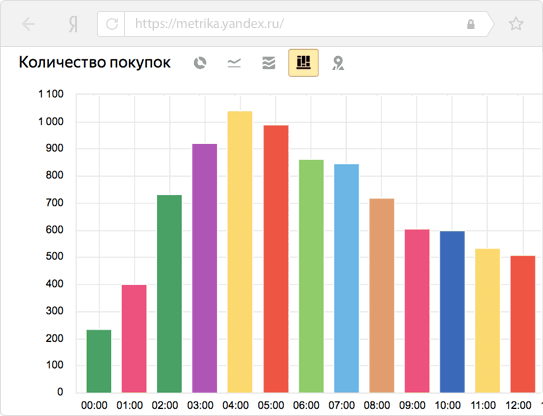Click the browser back arrow
Screen dimensions: 543x416
(x=28, y=24)
